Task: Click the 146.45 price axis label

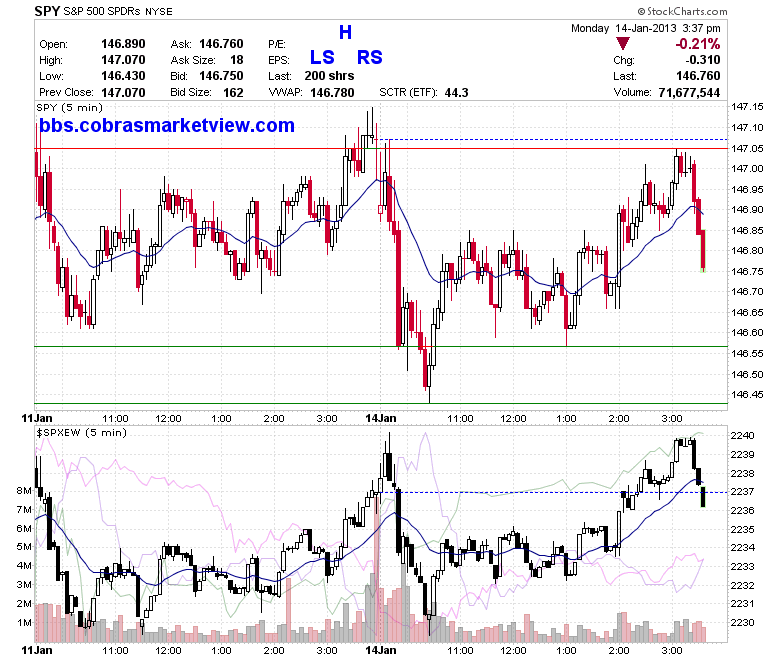Action: 747,394
